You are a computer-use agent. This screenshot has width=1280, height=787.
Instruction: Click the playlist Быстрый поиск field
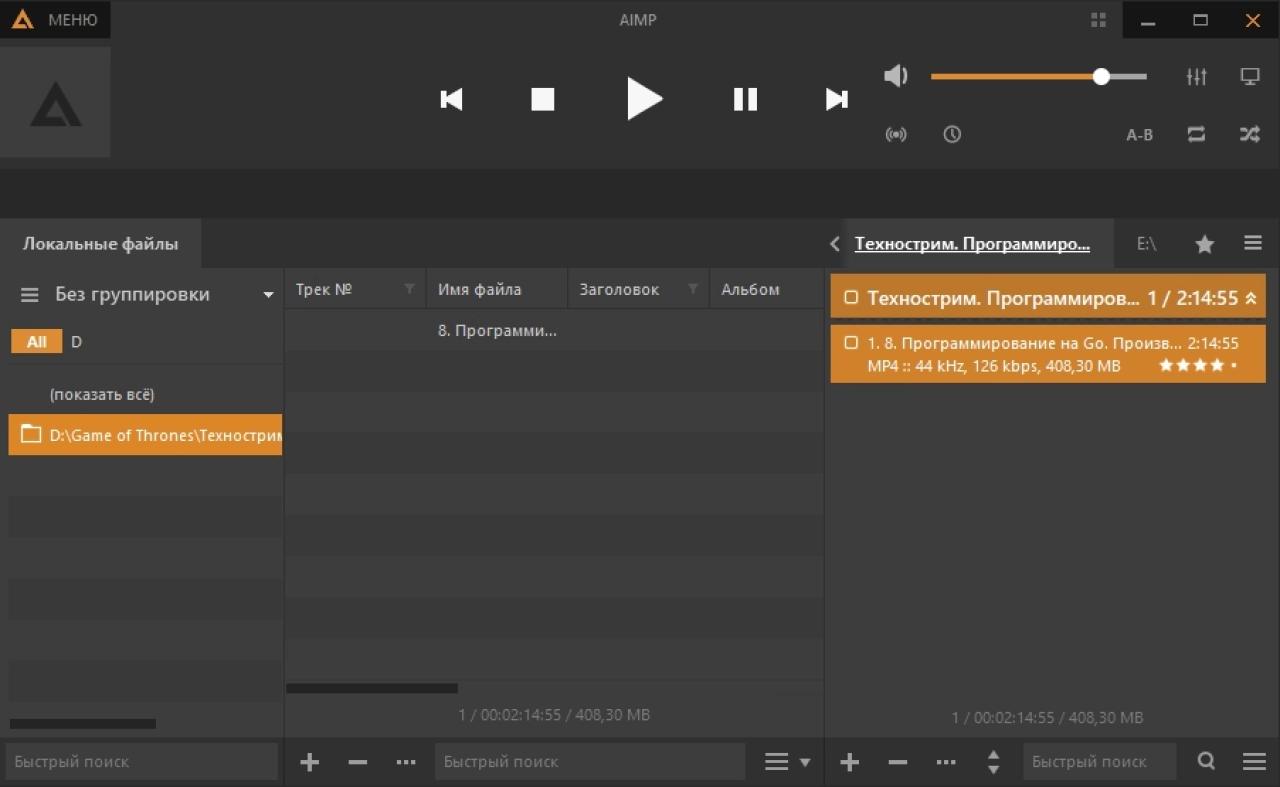point(1100,761)
